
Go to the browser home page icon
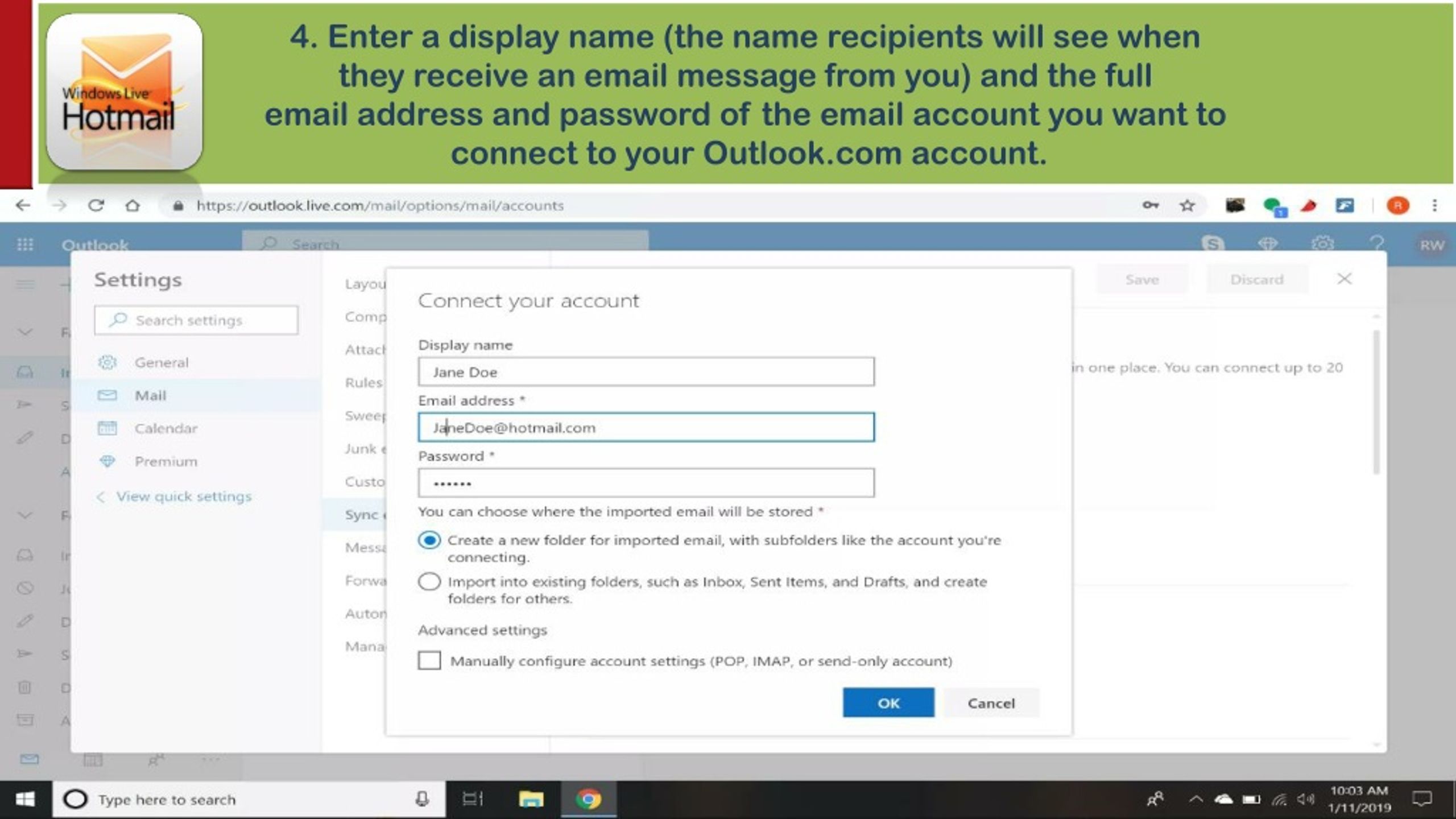pyautogui.click(x=133, y=205)
